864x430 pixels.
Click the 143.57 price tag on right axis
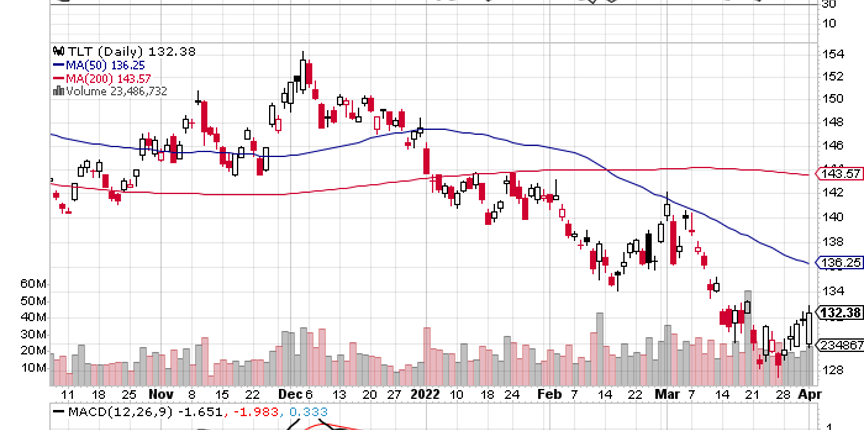tap(839, 173)
